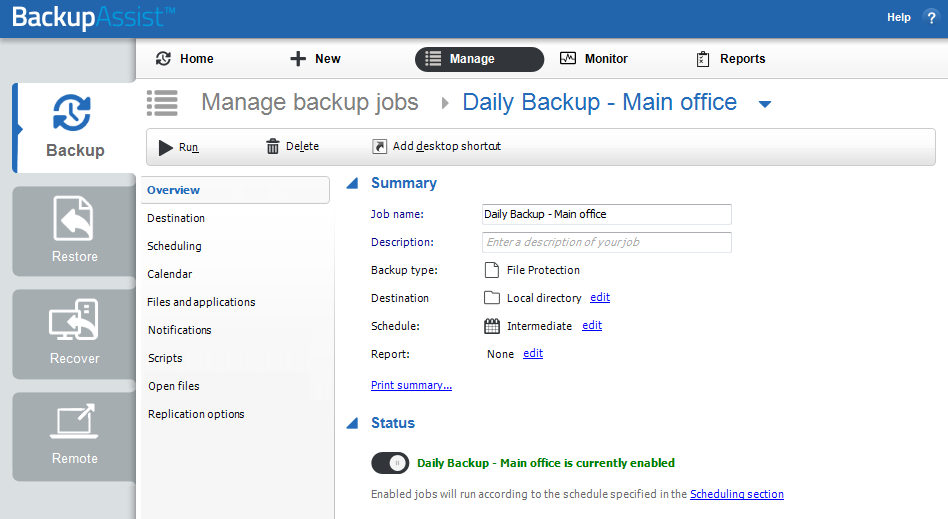The image size is (948, 519).
Task: Click the File Protection document icon
Action: [492, 270]
